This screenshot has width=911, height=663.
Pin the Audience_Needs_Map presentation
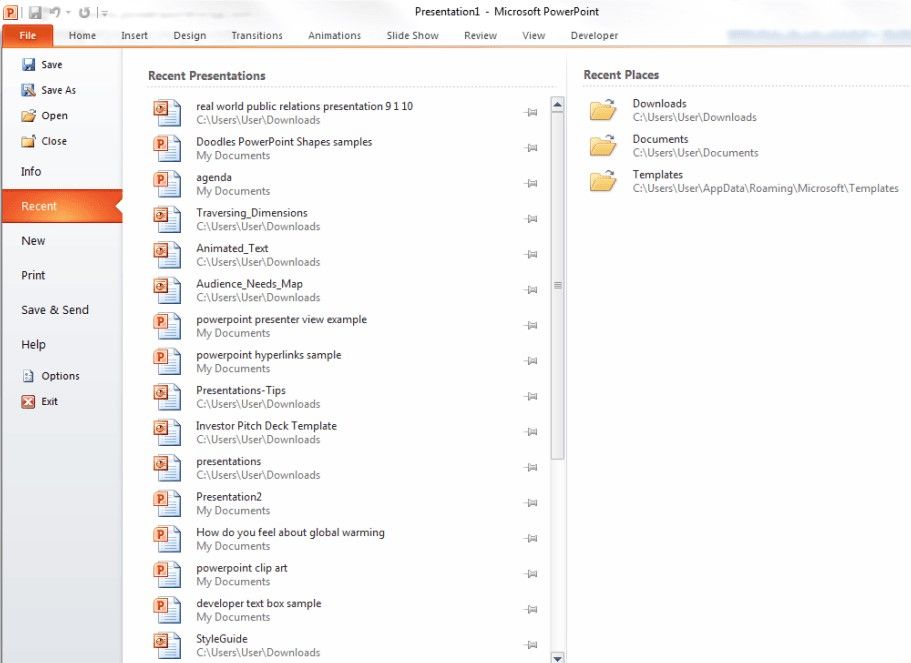click(x=530, y=289)
